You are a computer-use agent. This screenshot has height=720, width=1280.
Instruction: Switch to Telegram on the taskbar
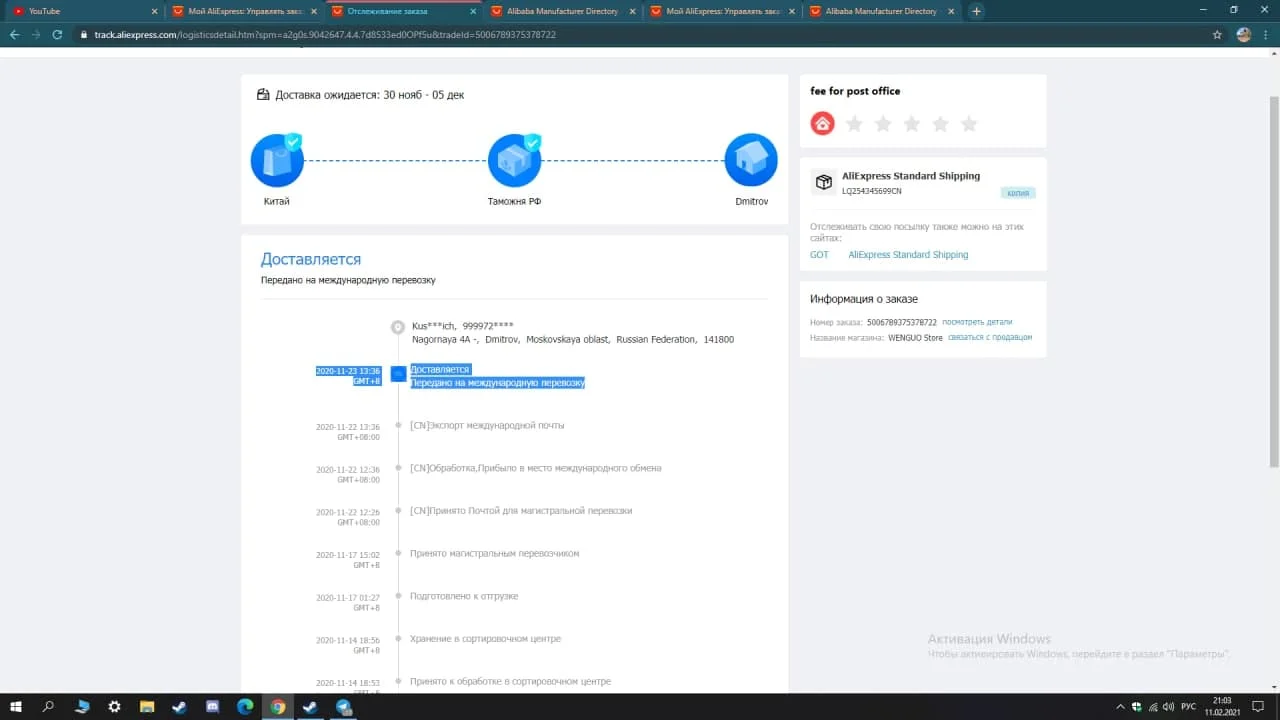click(x=344, y=707)
